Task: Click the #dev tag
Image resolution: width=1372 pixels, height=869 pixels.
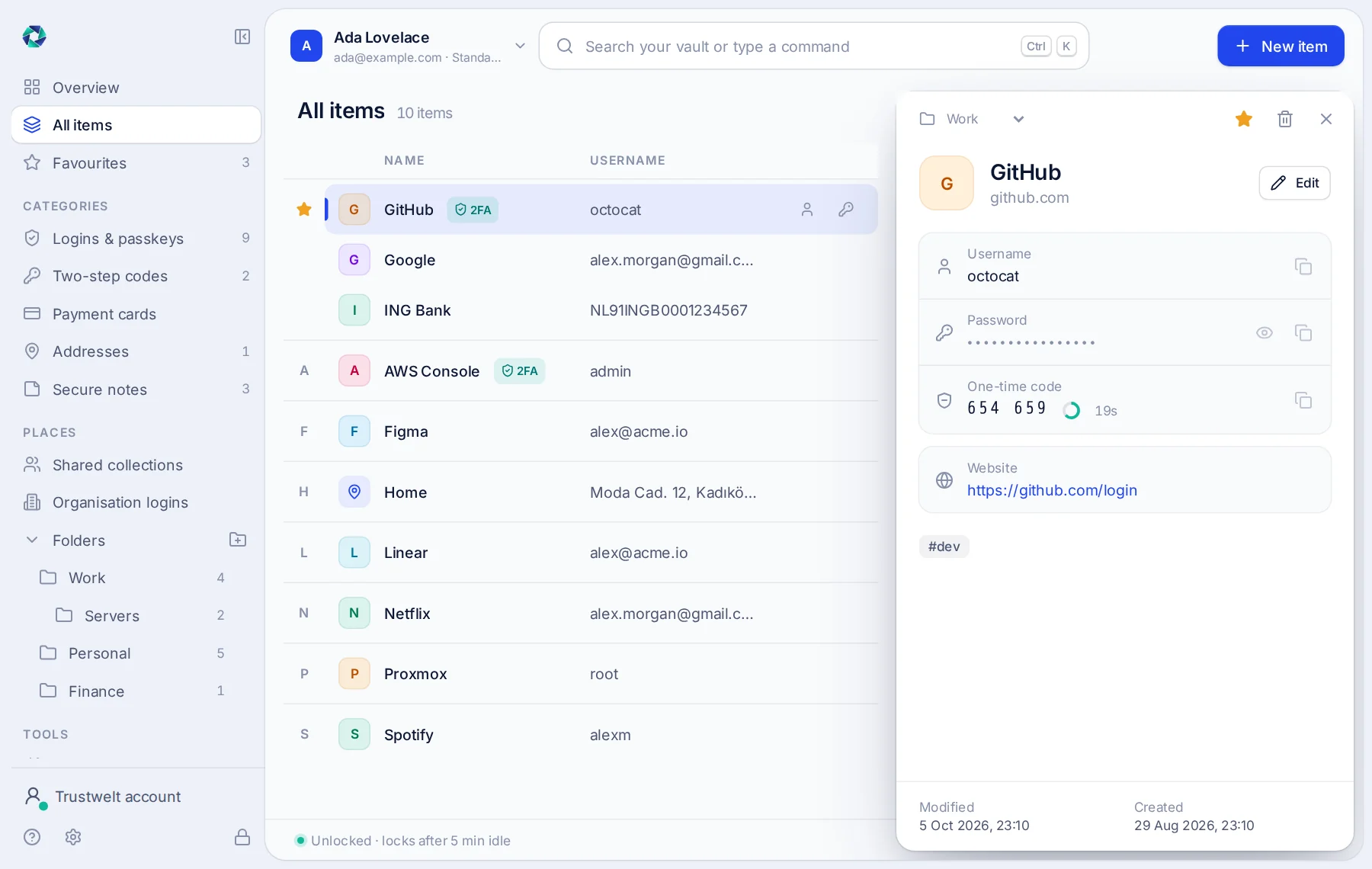Action: coord(944,546)
